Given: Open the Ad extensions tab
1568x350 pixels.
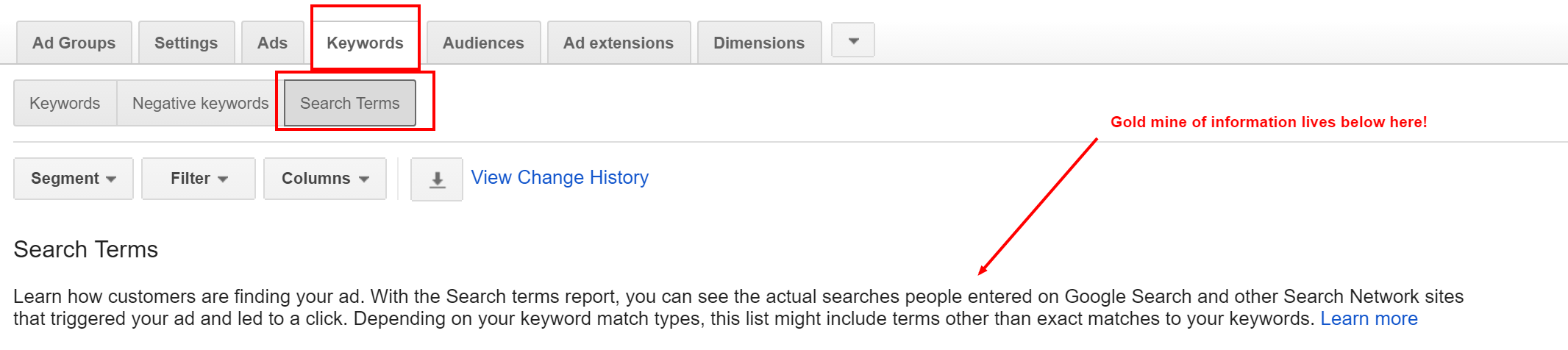Looking at the screenshot, I should pos(619,43).
